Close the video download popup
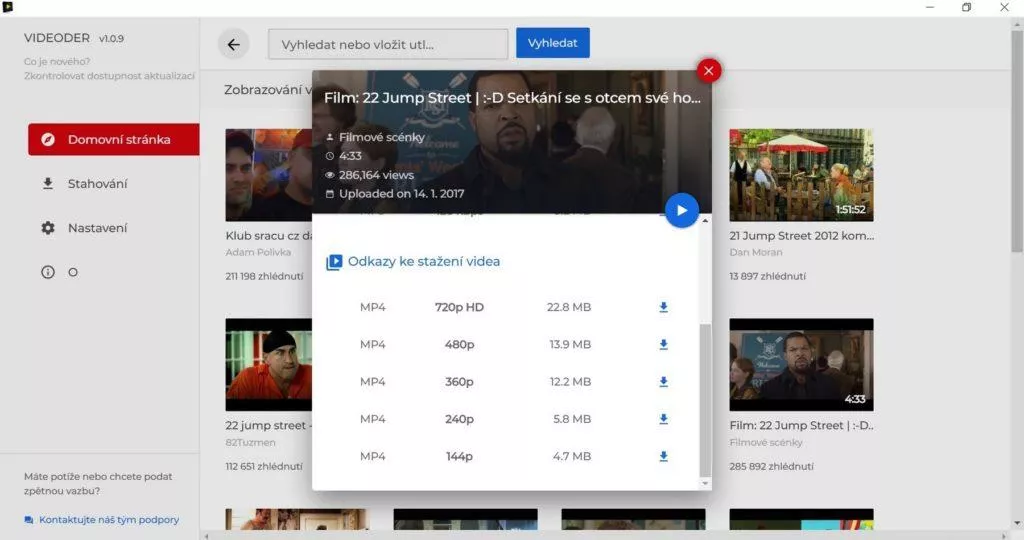The image size is (1024, 540). [x=709, y=71]
